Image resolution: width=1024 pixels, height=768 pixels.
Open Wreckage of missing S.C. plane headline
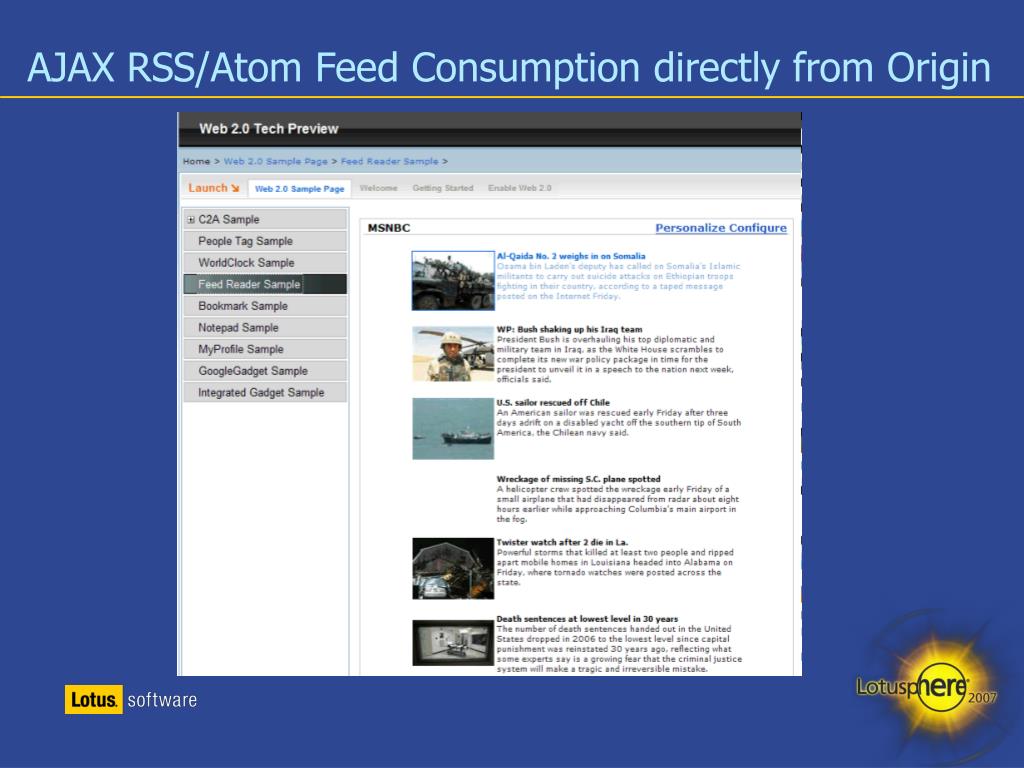coord(579,479)
